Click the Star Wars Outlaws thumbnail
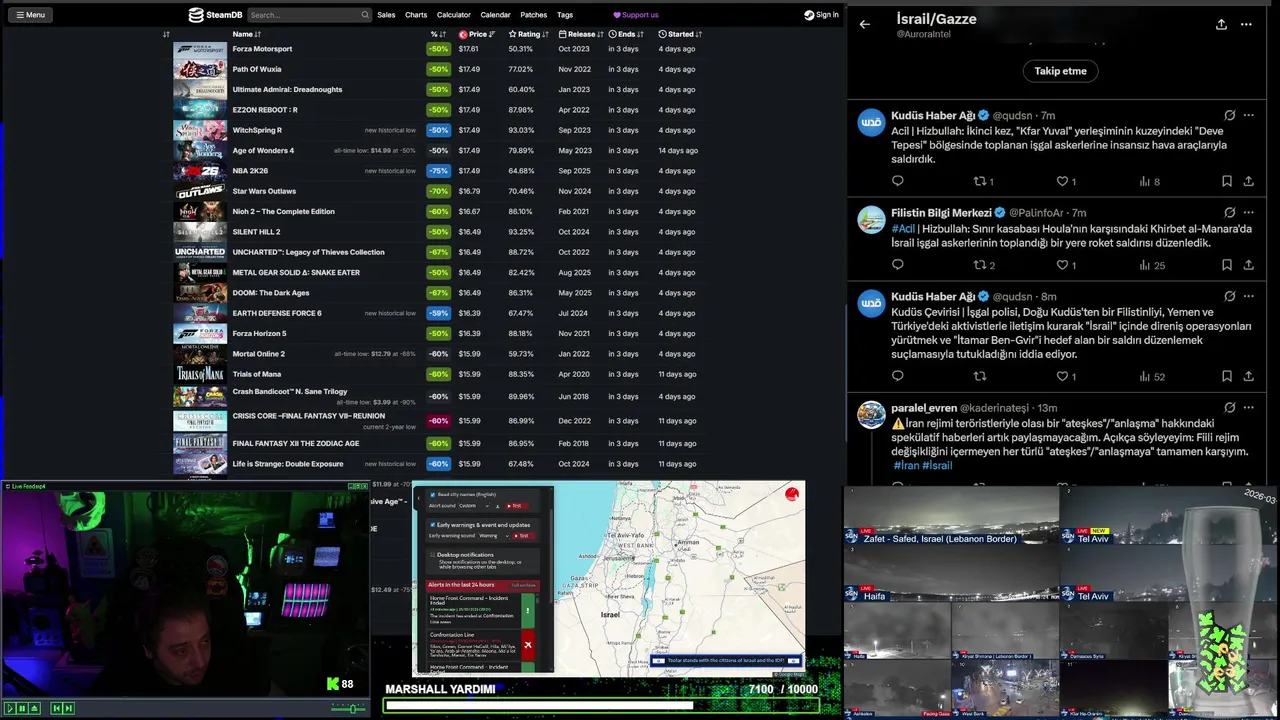Screen dimensions: 1280x720 point(200,191)
